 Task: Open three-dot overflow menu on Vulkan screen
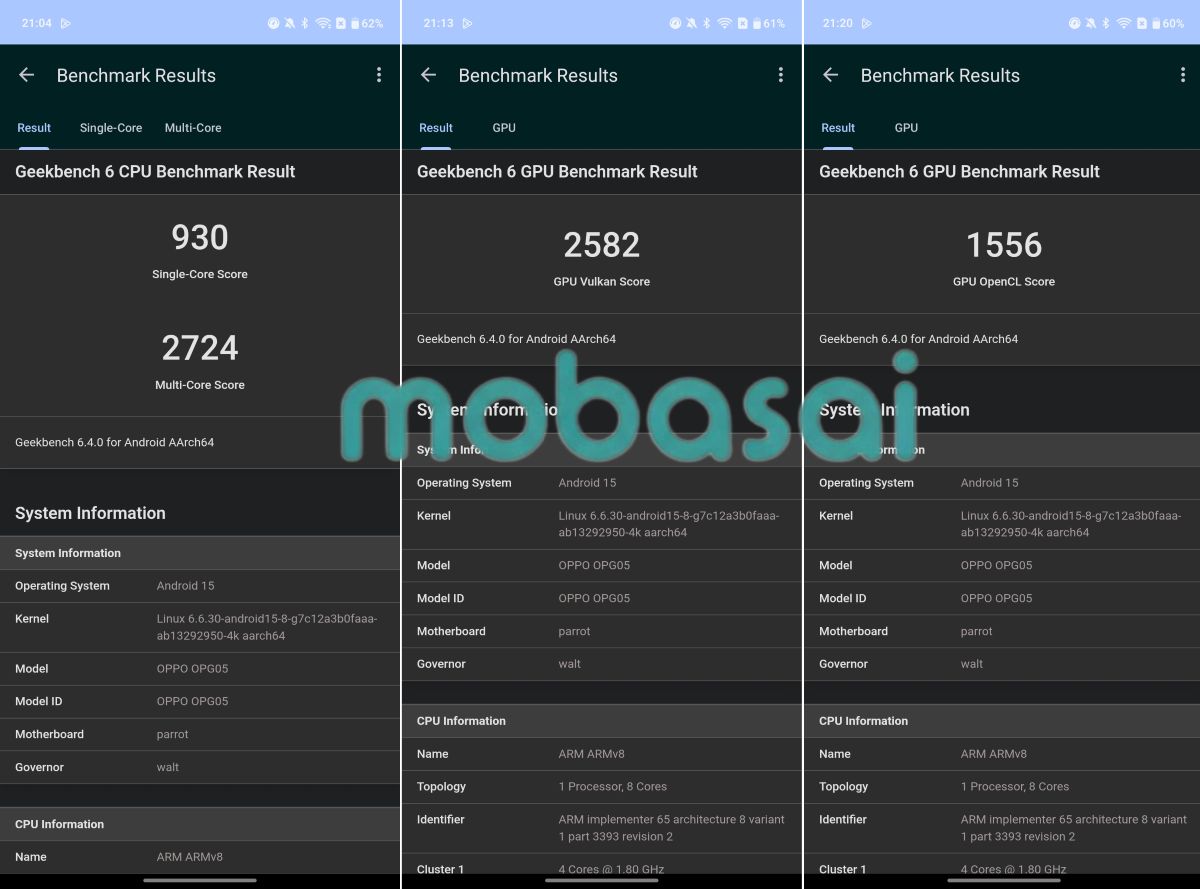pos(780,75)
